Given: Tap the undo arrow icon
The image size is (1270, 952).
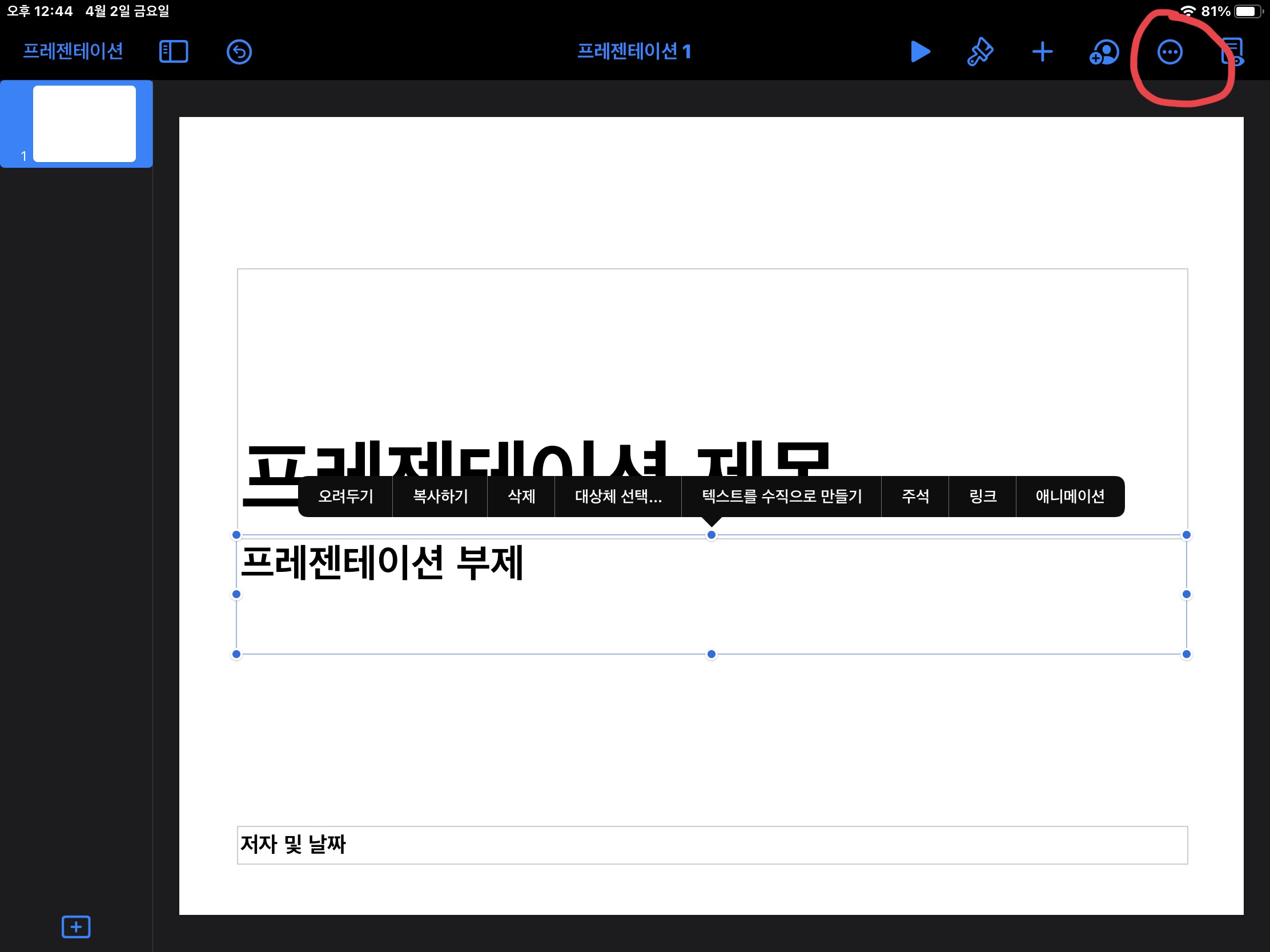Looking at the screenshot, I should click(x=239, y=51).
